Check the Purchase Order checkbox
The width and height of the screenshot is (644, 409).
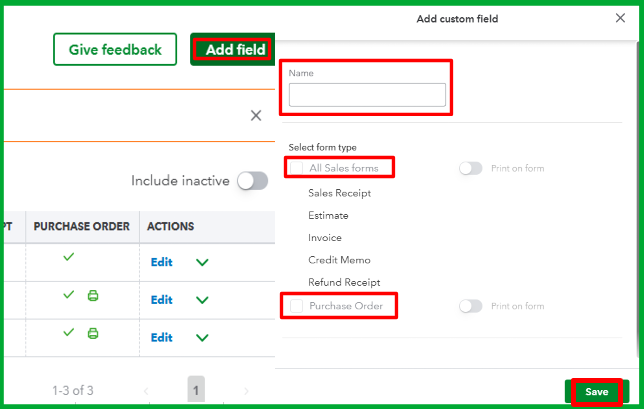coord(297,305)
